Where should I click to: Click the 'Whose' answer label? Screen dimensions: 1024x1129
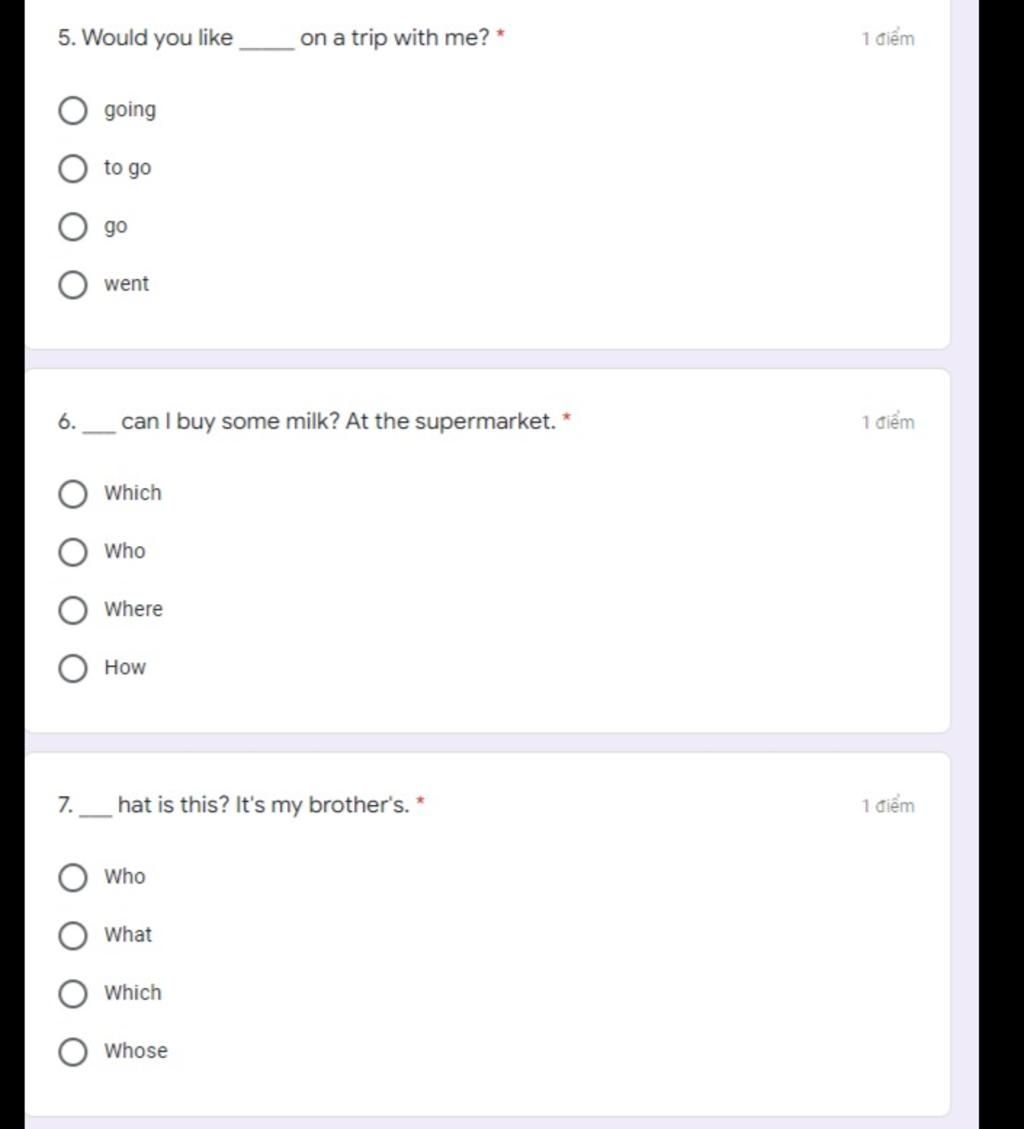point(135,1051)
